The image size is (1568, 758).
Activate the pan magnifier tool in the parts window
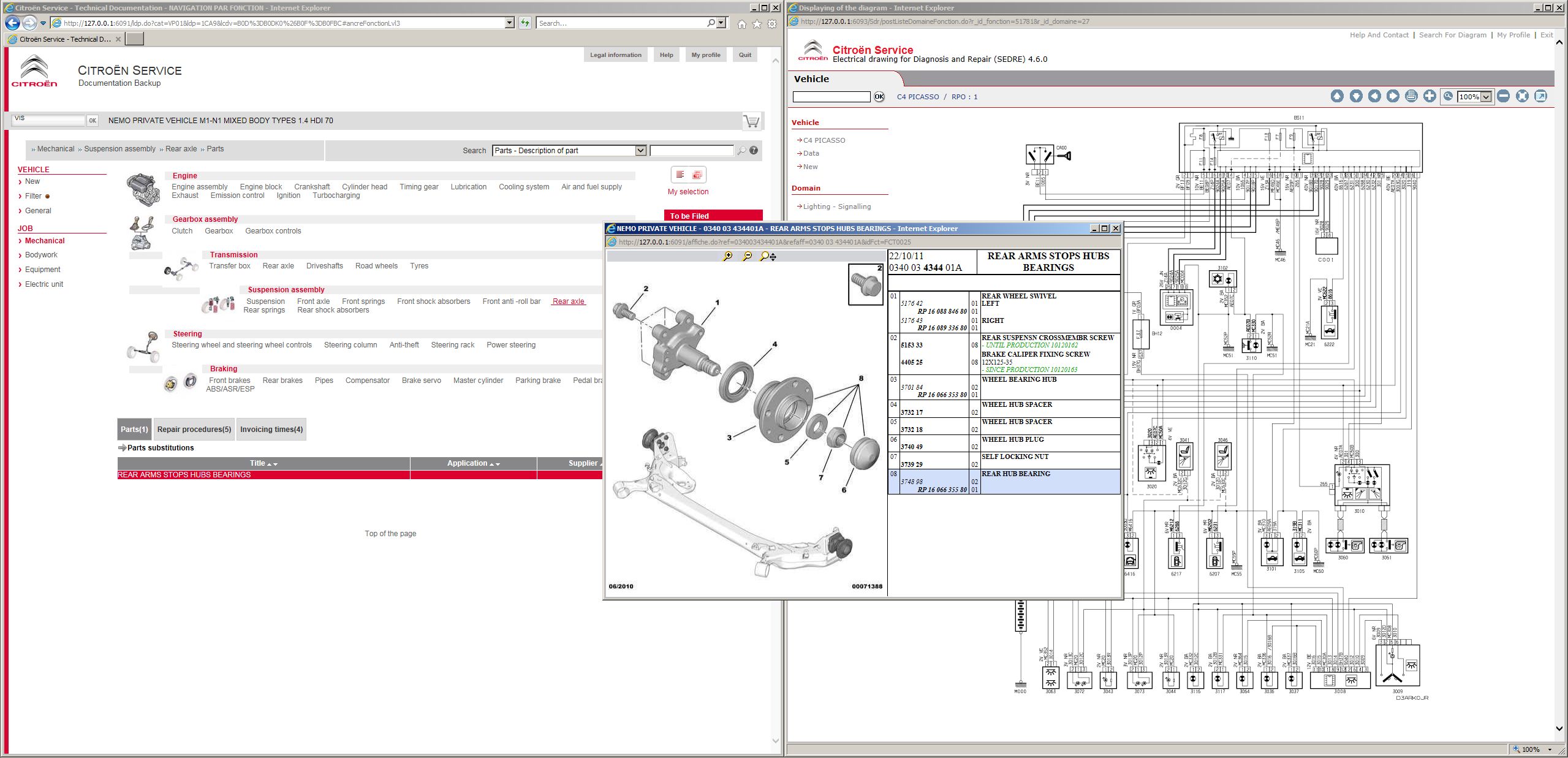[x=766, y=257]
